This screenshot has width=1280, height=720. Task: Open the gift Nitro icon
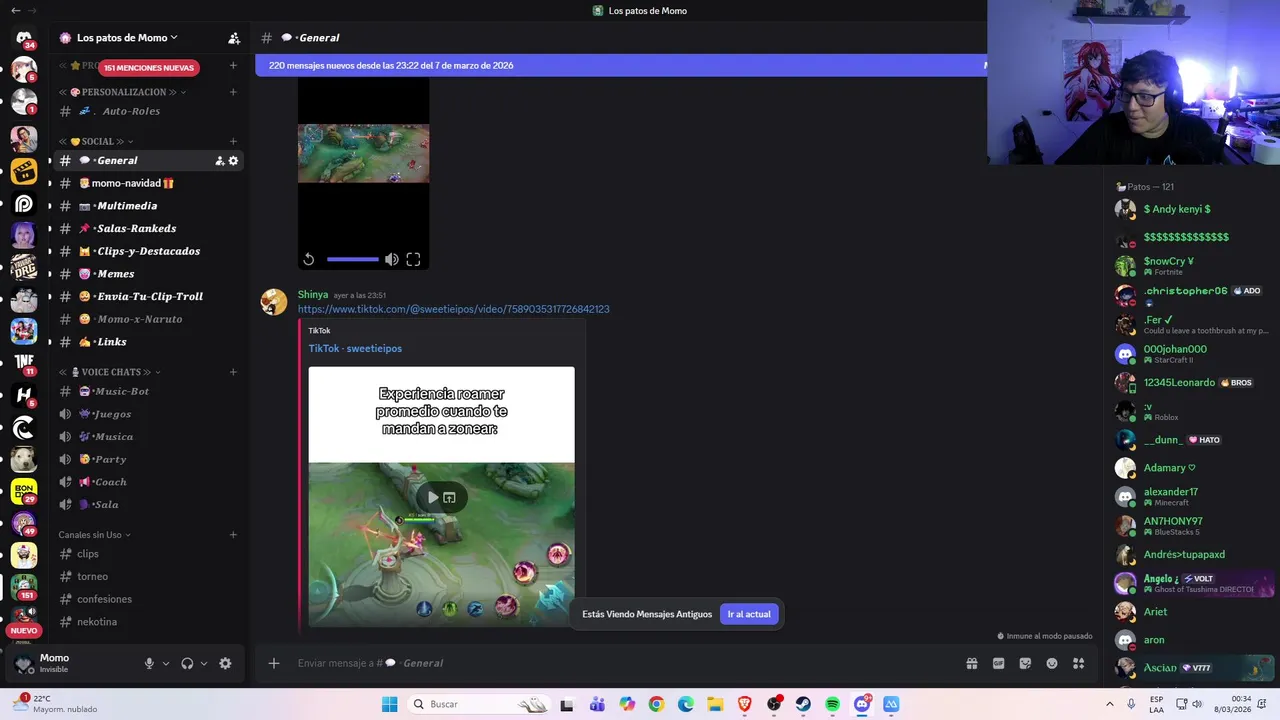971,663
